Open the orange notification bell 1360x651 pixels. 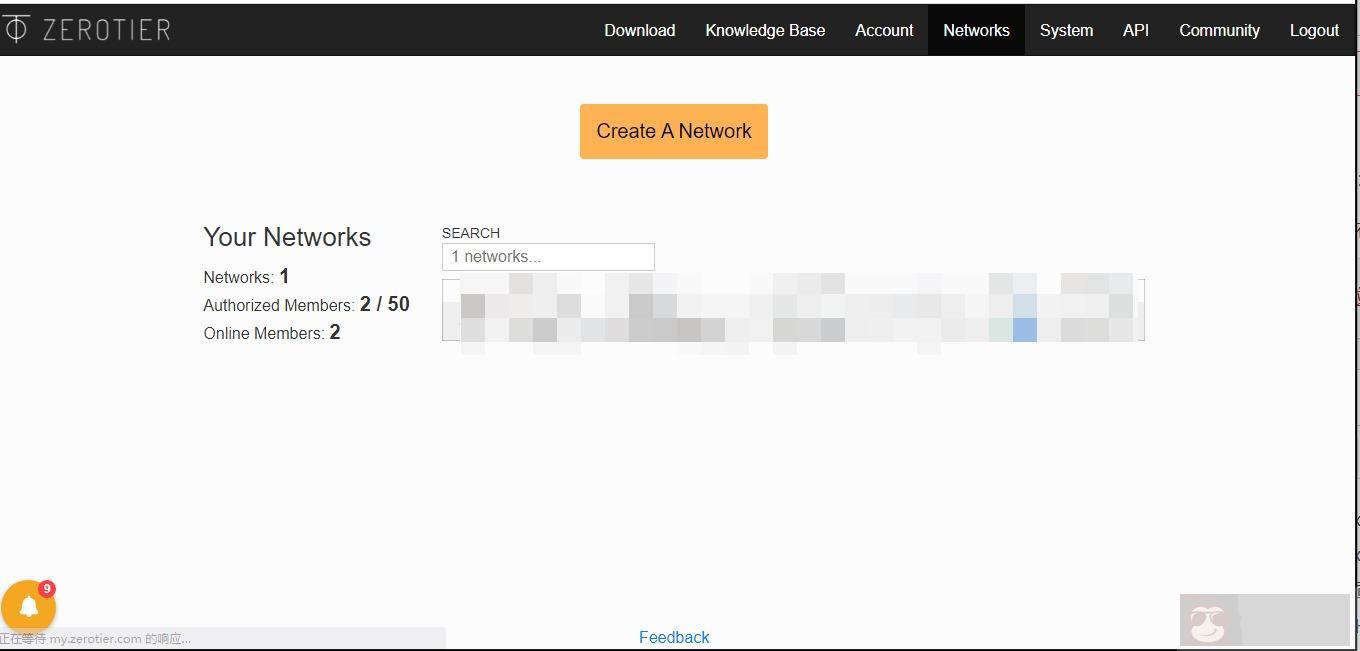point(28,606)
